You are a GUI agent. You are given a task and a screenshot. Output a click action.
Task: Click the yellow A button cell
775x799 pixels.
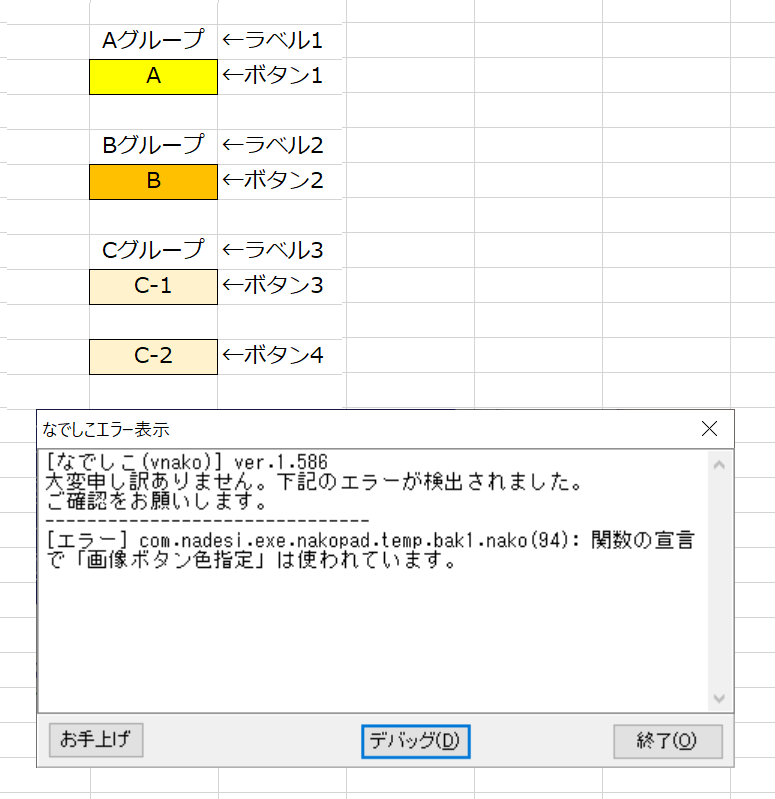[x=153, y=77]
